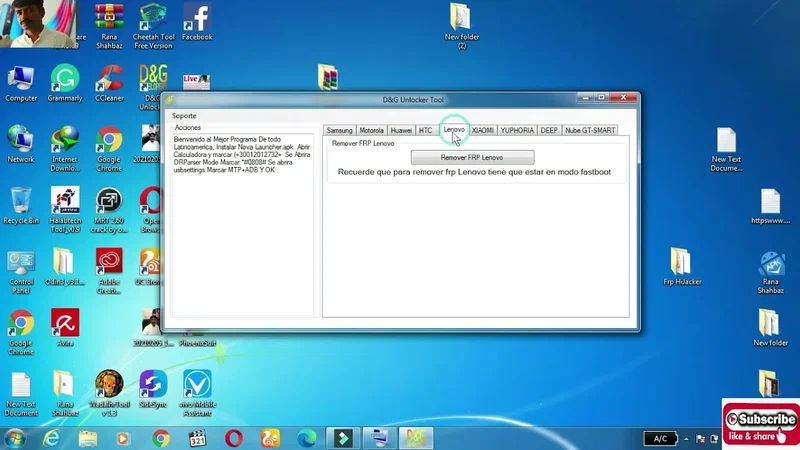Click the HTC tab
The height and width of the screenshot is (450, 800).
426,130
